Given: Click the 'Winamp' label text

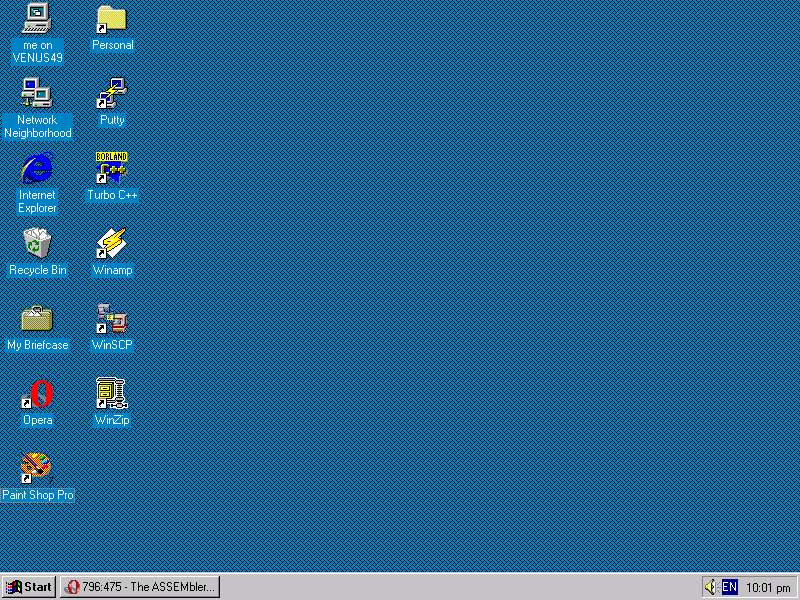Looking at the screenshot, I should click(112, 270).
